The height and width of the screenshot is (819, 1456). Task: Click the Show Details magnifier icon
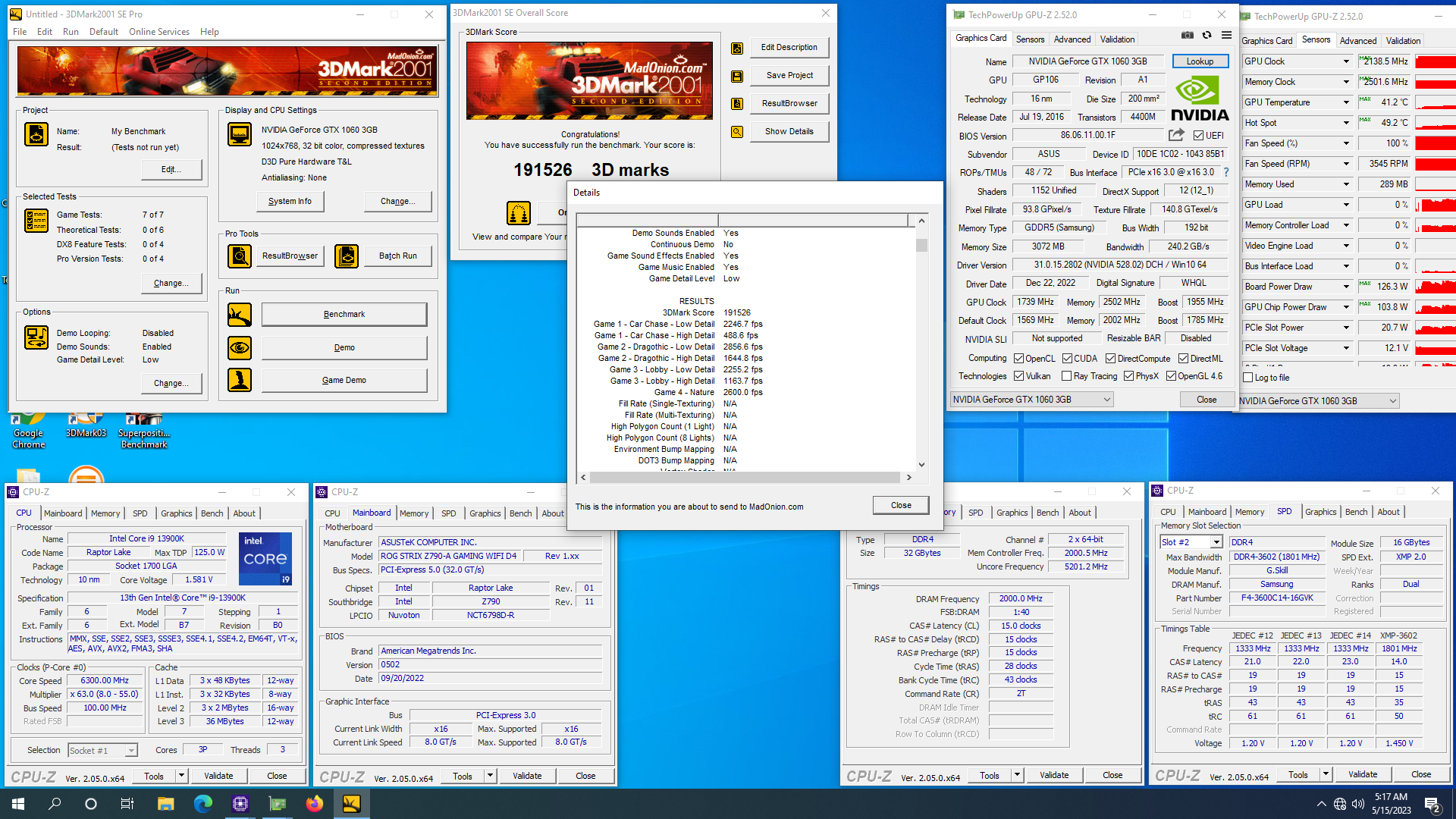[x=736, y=132]
